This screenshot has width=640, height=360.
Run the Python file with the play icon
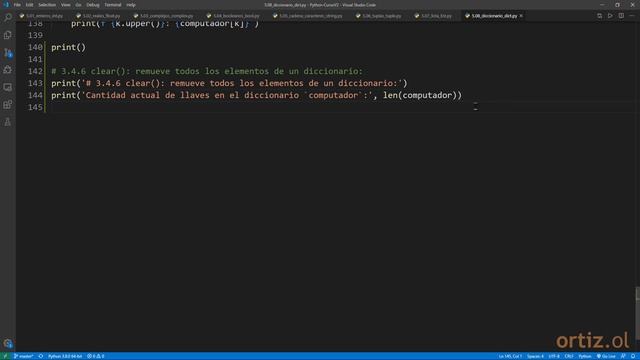tap(610, 16)
